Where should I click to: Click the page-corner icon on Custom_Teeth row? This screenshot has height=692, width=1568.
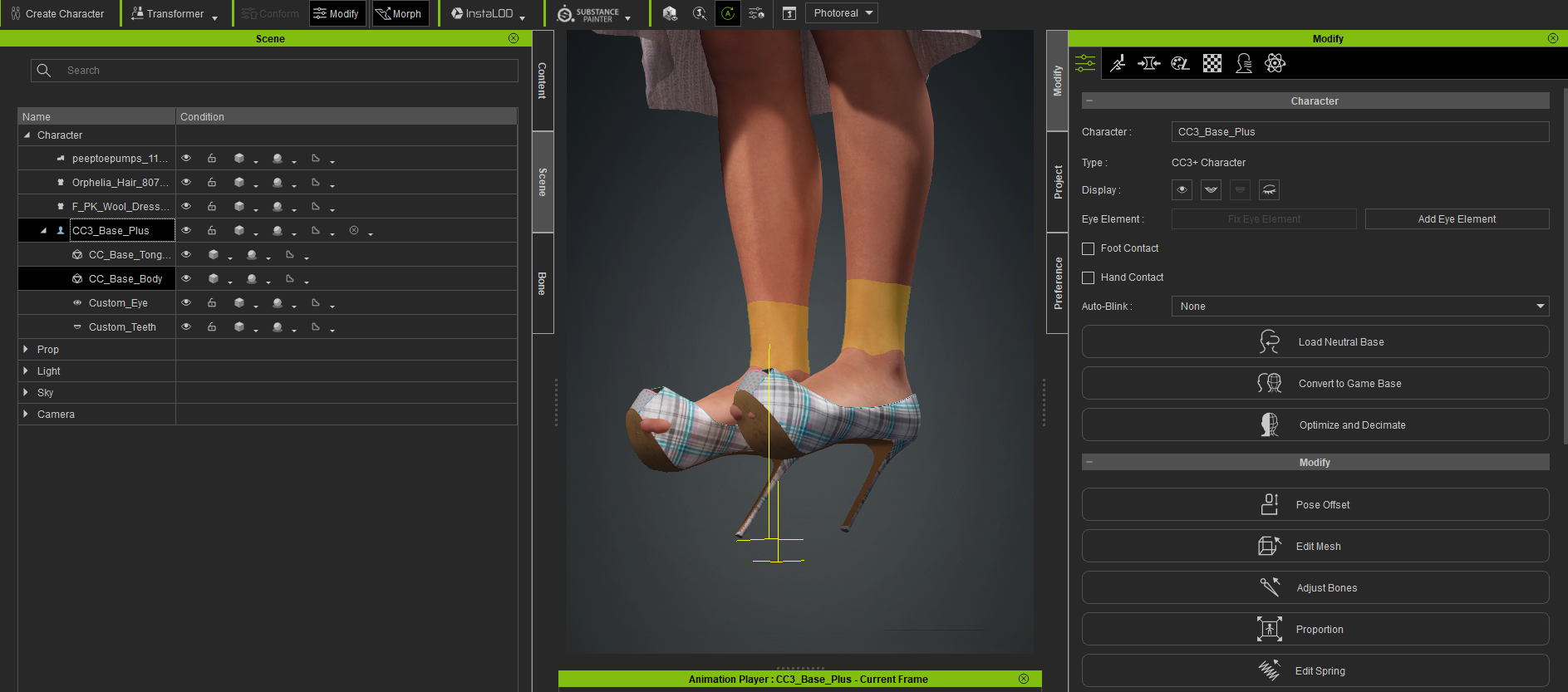(316, 326)
